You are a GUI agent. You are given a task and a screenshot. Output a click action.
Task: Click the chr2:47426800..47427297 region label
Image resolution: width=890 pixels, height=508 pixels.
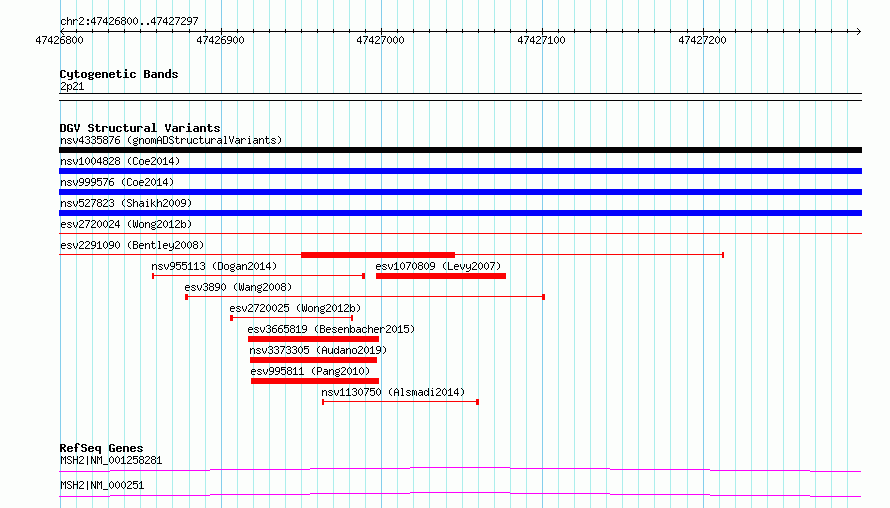[x=129, y=21]
